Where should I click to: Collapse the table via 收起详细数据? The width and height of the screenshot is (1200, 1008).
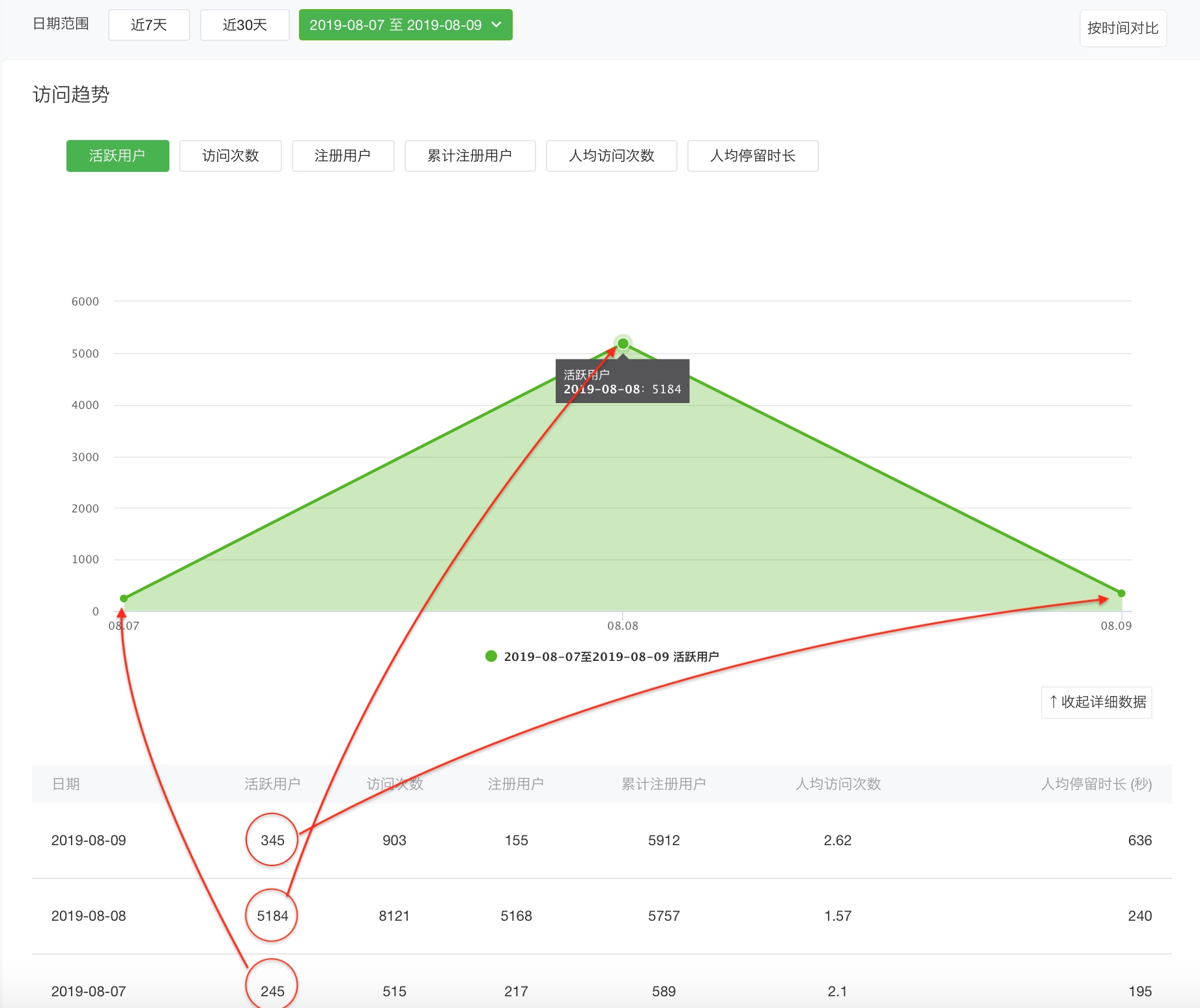(1096, 702)
